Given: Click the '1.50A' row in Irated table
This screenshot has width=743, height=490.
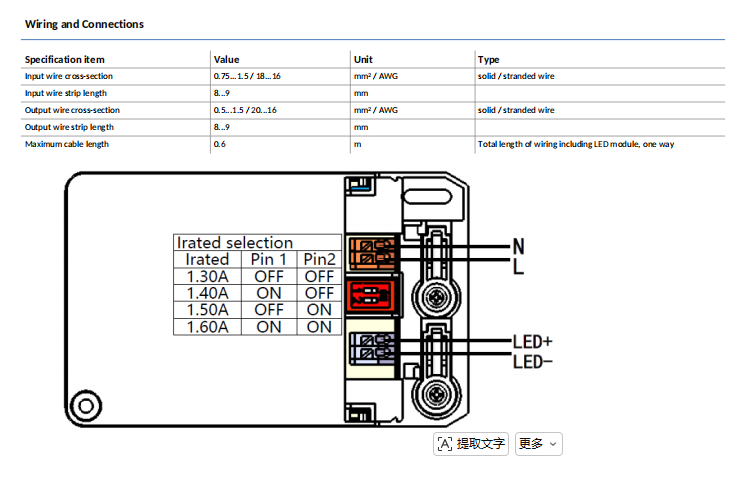Looking at the screenshot, I should 257,310.
